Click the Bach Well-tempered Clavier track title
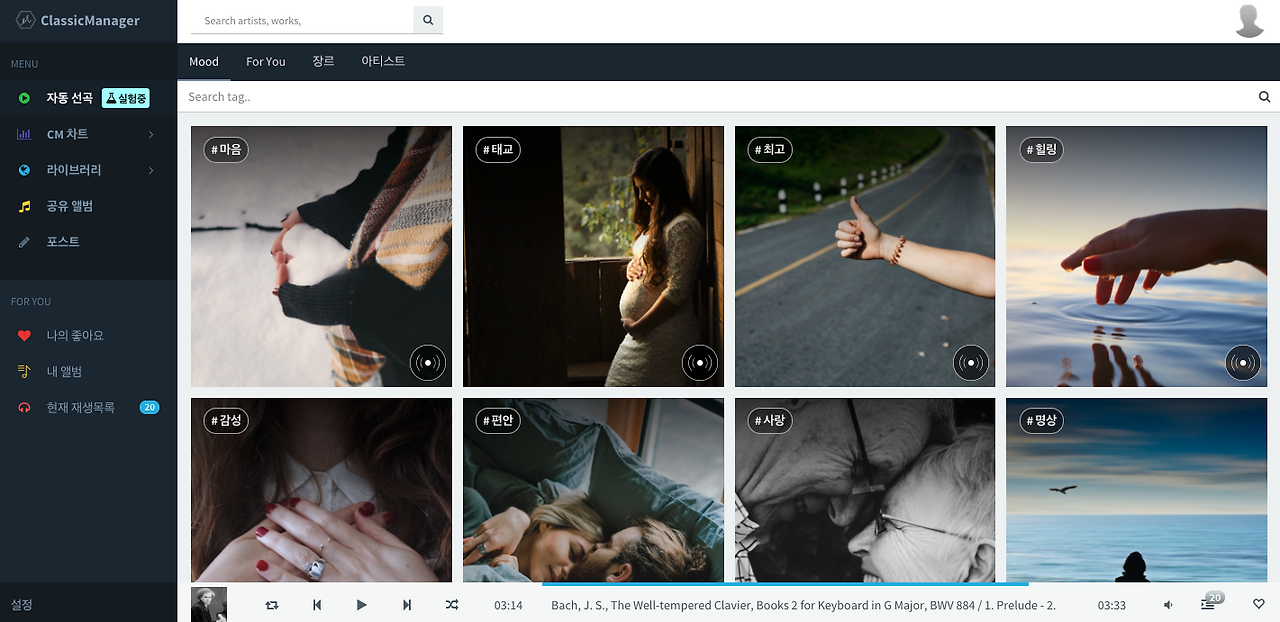Image resolution: width=1280 pixels, height=622 pixels. (803, 605)
